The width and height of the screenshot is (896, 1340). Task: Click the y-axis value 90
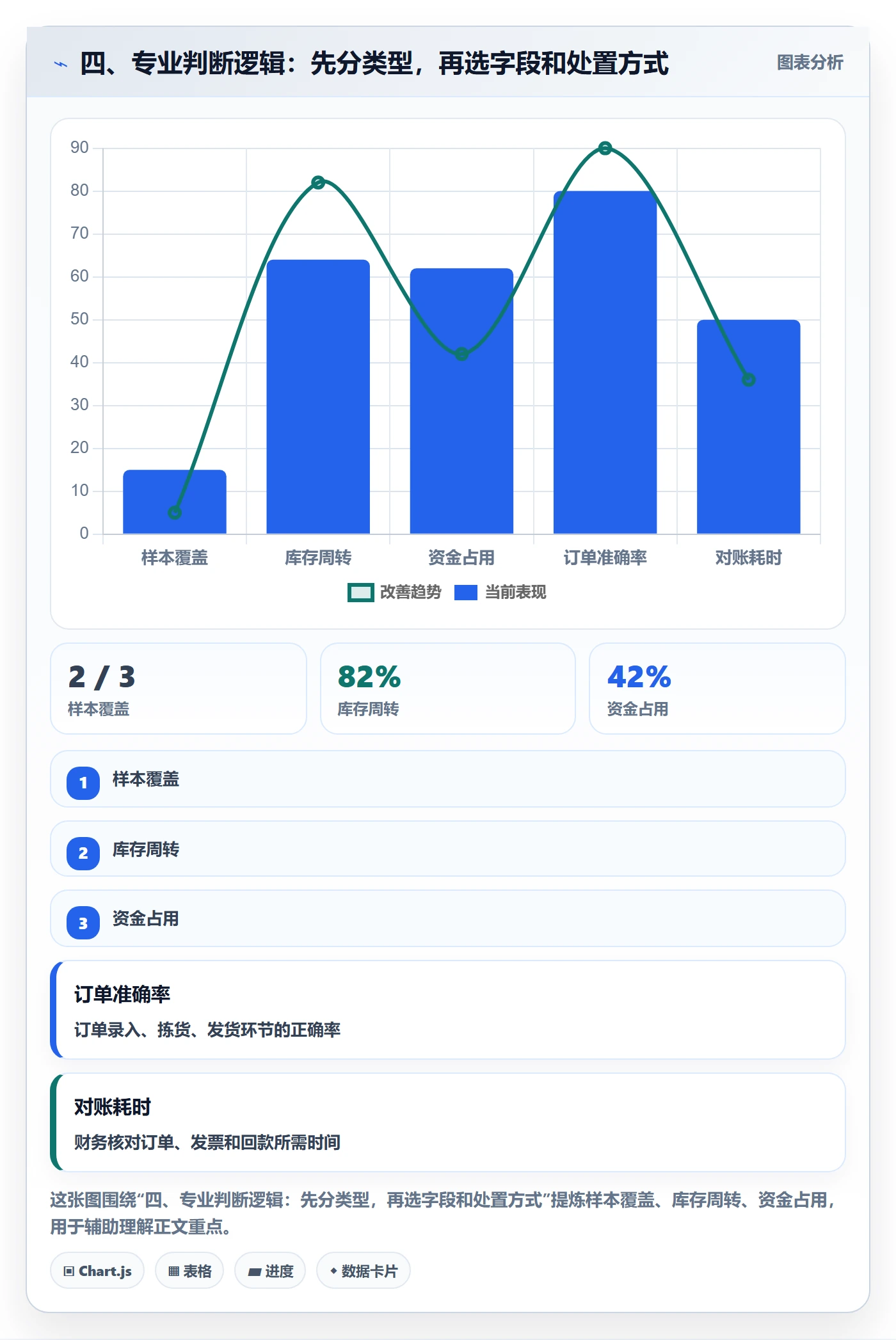pyautogui.click(x=79, y=148)
